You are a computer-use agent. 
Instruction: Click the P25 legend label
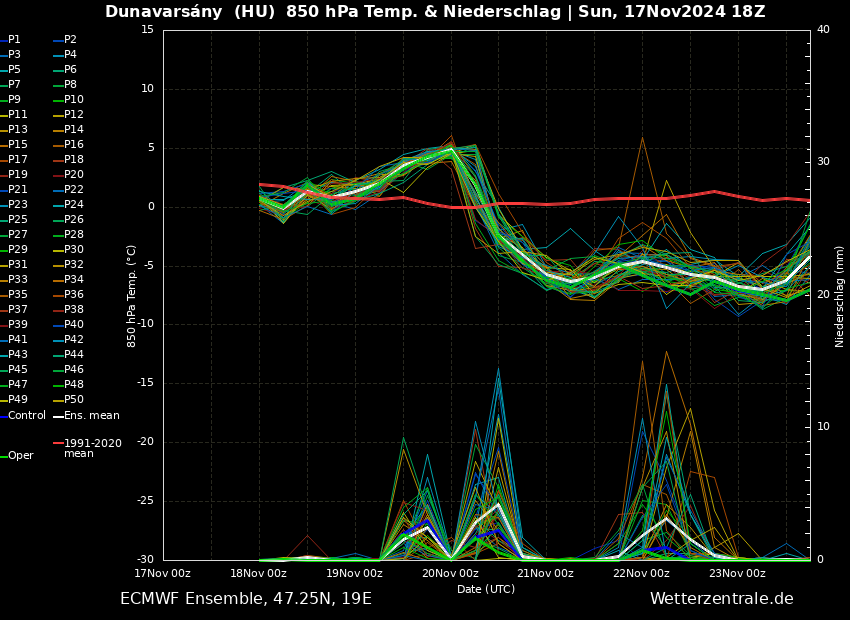[18, 220]
